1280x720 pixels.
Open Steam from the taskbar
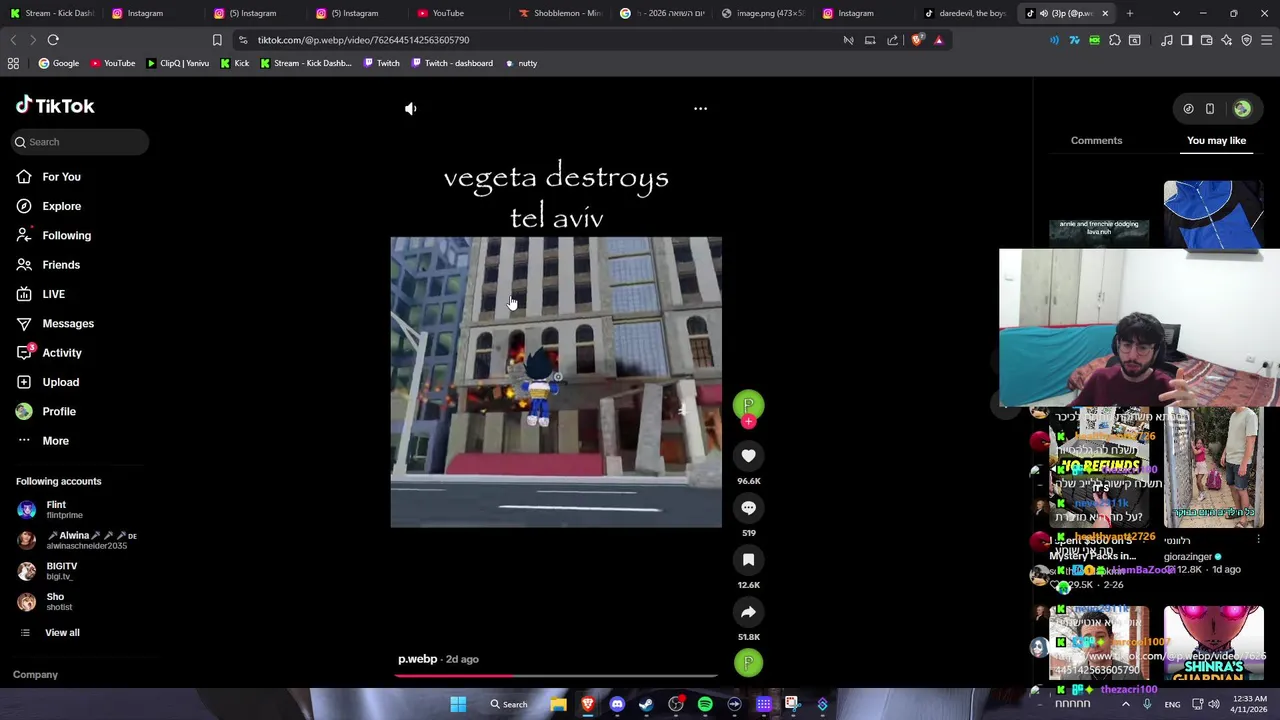(x=646, y=704)
